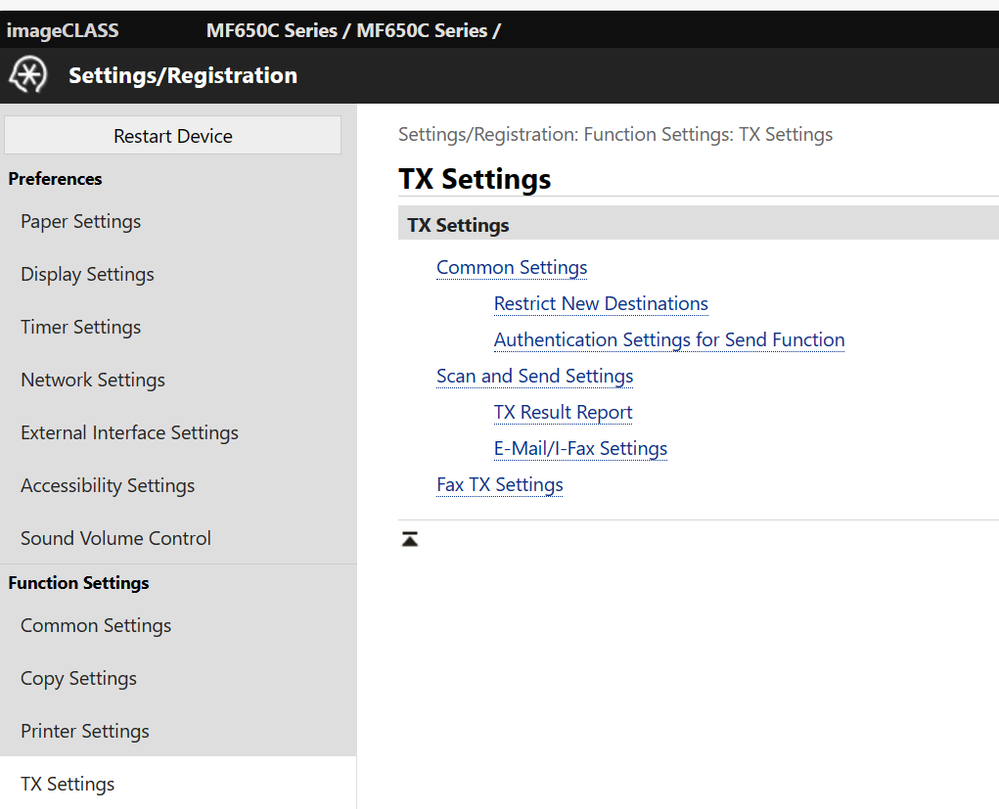Open Common Settings under TX Settings
The width and height of the screenshot is (999, 809).
tap(511, 267)
